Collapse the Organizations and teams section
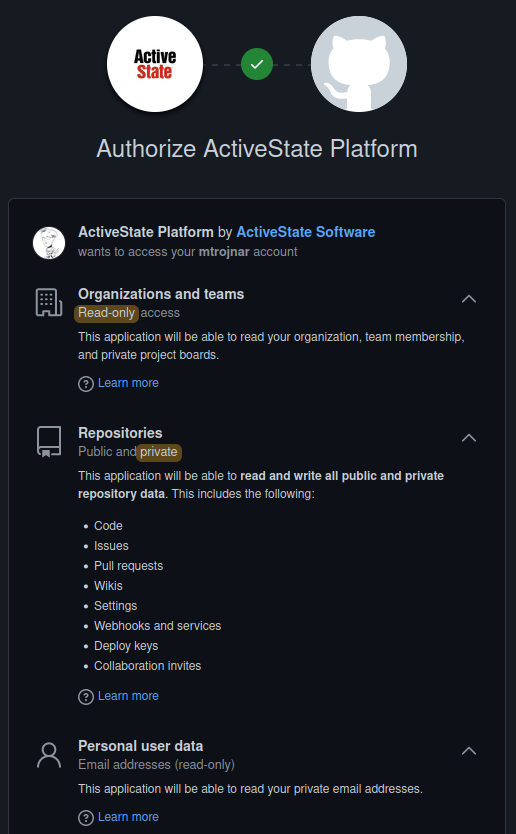Viewport: 516px width, 834px height. (469, 298)
